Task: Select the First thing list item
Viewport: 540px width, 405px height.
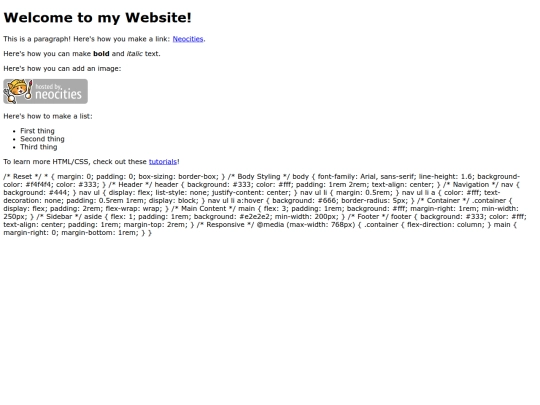Action: click(x=37, y=131)
